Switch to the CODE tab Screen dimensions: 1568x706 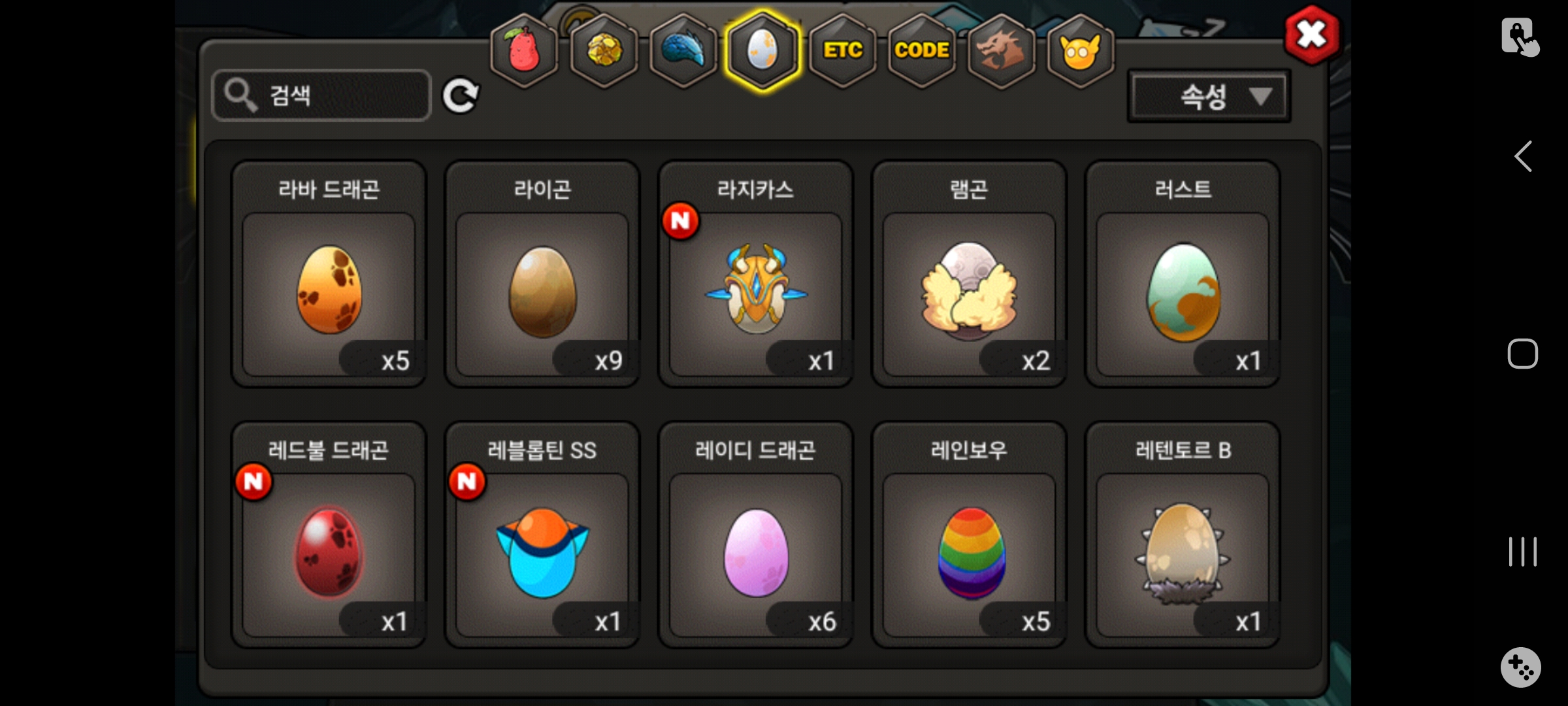tap(922, 50)
